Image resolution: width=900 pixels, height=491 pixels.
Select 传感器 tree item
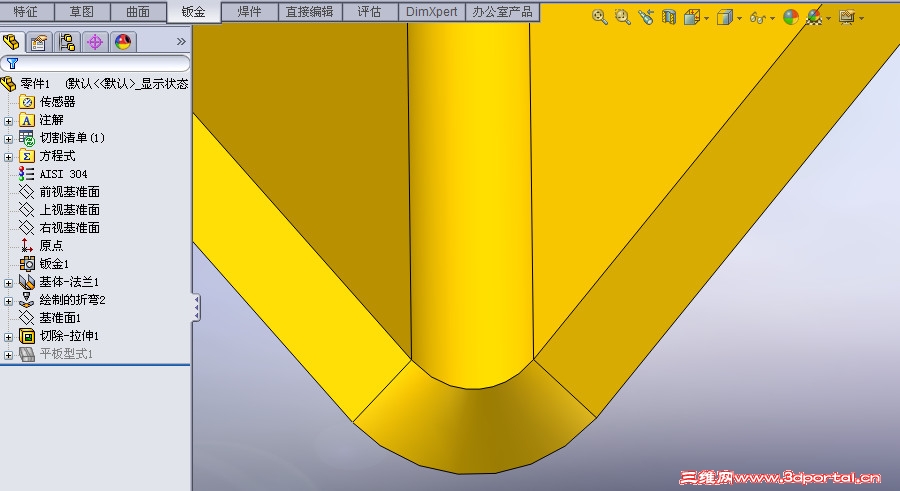[x=57, y=102]
